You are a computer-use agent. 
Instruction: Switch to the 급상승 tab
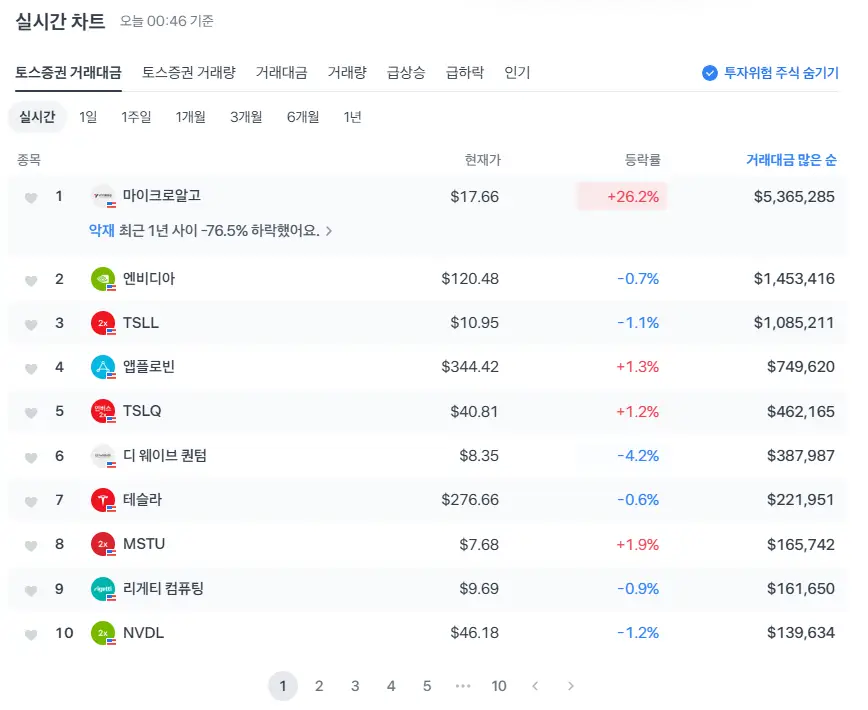(406, 72)
